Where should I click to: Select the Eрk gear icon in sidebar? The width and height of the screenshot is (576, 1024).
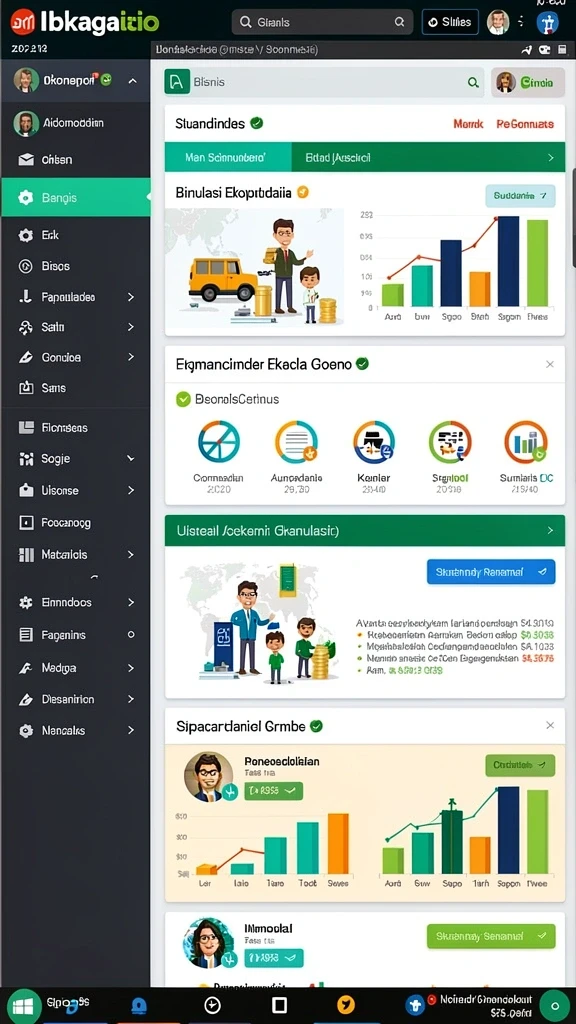(x=26, y=235)
